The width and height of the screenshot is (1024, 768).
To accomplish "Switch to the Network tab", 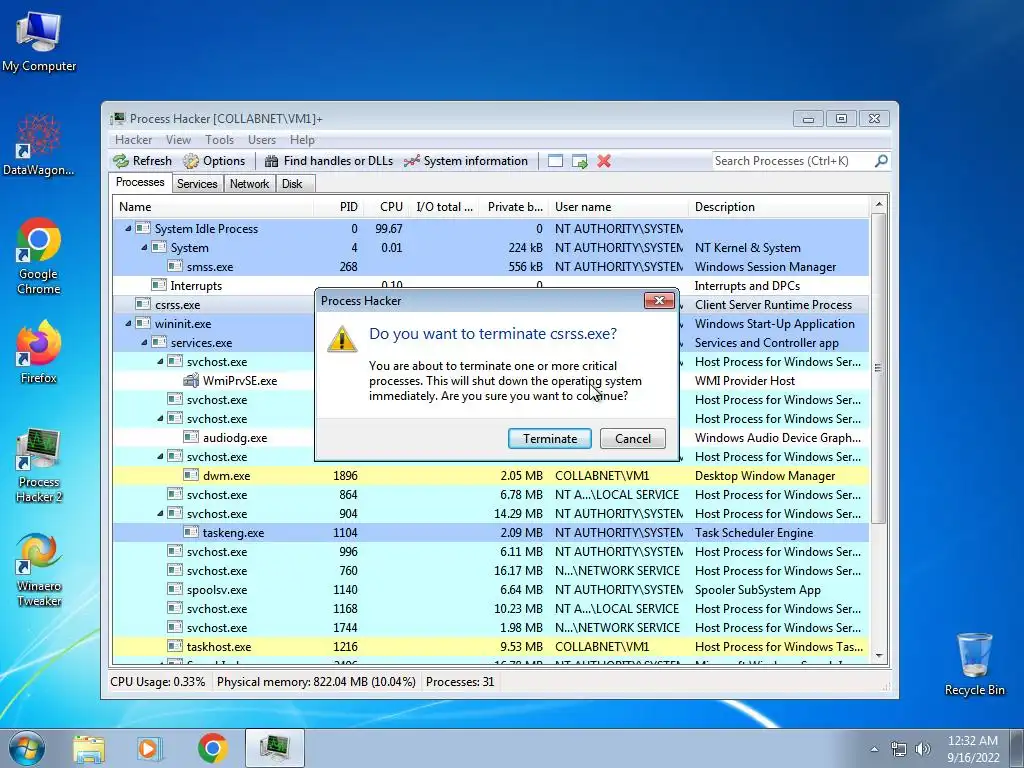I will tap(249, 184).
